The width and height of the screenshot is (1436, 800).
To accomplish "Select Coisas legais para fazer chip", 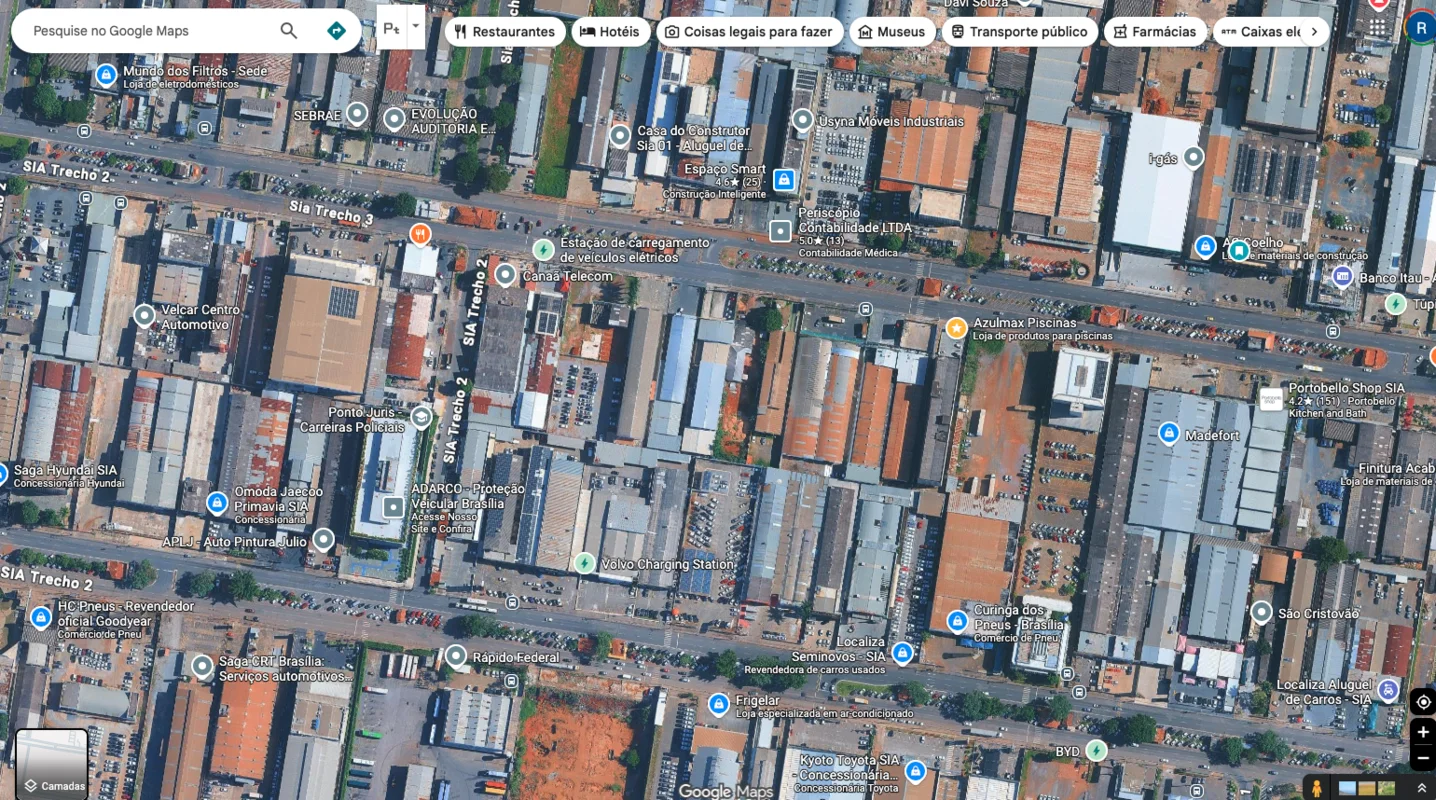I will pos(749,32).
